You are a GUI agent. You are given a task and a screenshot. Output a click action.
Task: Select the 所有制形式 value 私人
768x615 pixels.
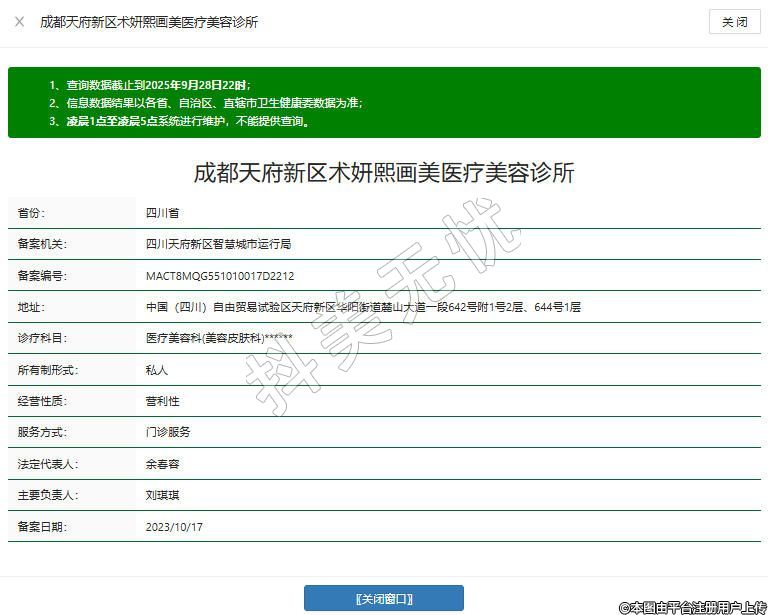coord(157,370)
